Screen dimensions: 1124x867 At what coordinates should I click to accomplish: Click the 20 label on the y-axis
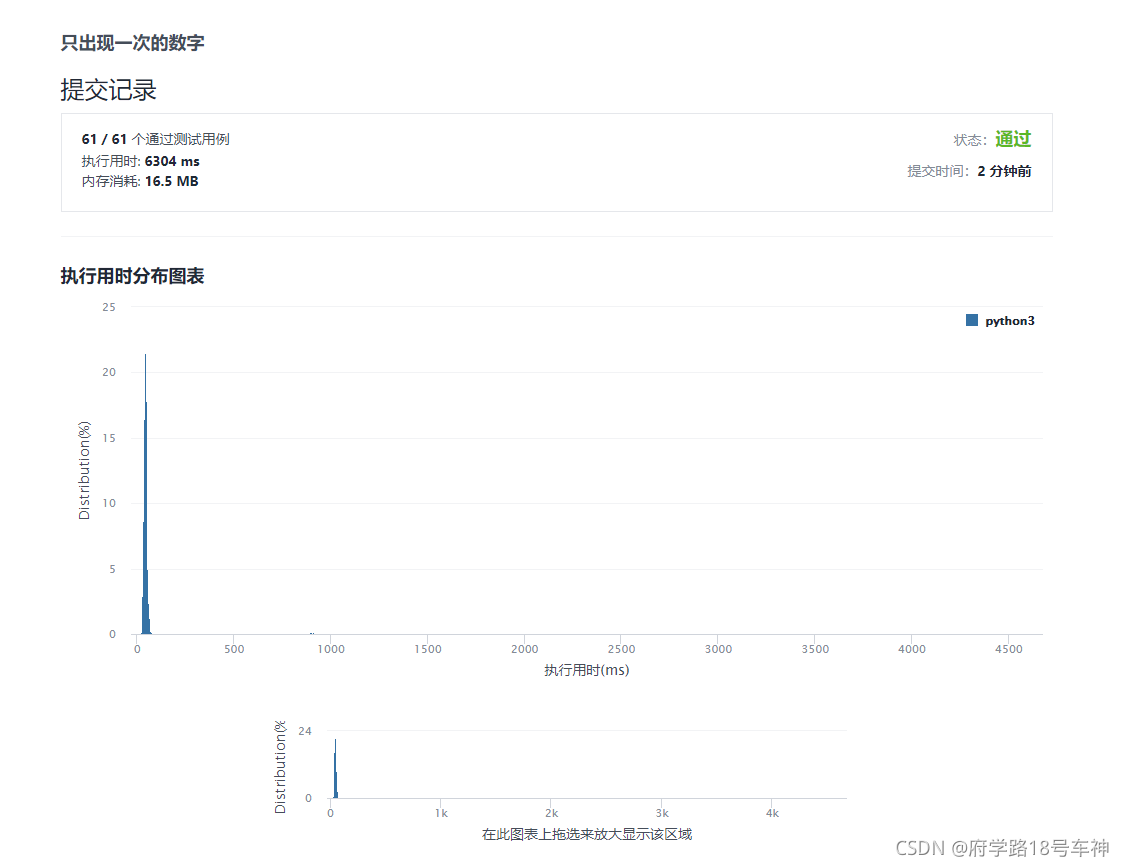point(109,372)
